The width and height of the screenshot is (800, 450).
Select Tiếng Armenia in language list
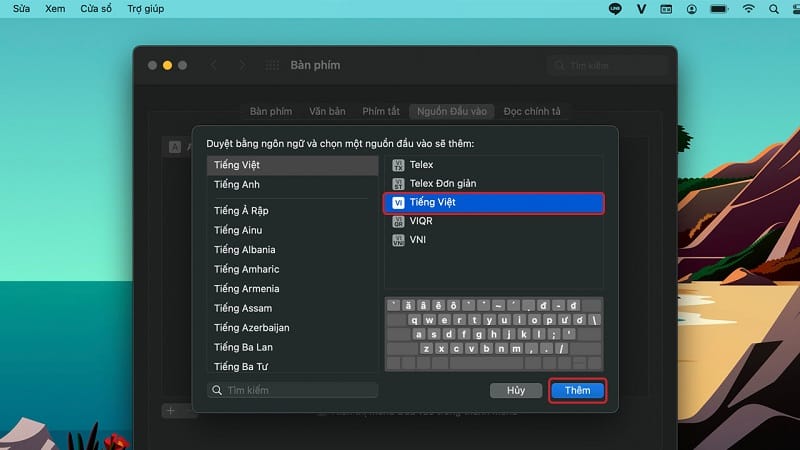pos(245,289)
